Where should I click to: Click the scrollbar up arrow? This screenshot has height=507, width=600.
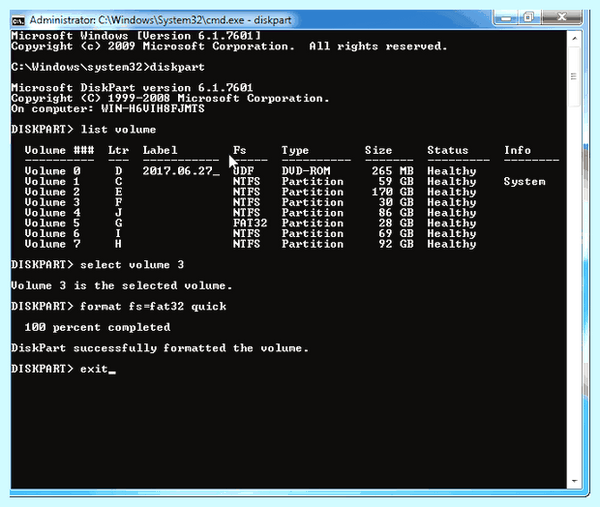[x=574, y=39]
